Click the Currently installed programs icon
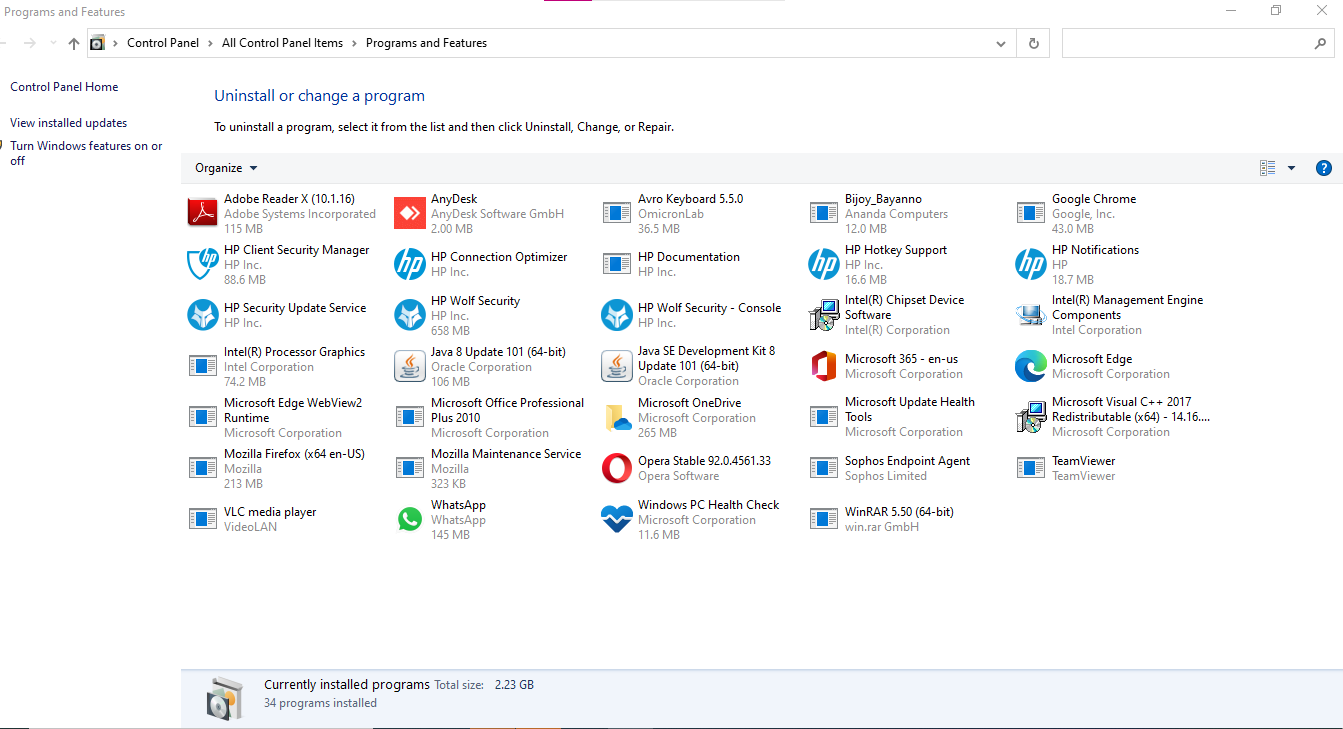 tap(224, 697)
